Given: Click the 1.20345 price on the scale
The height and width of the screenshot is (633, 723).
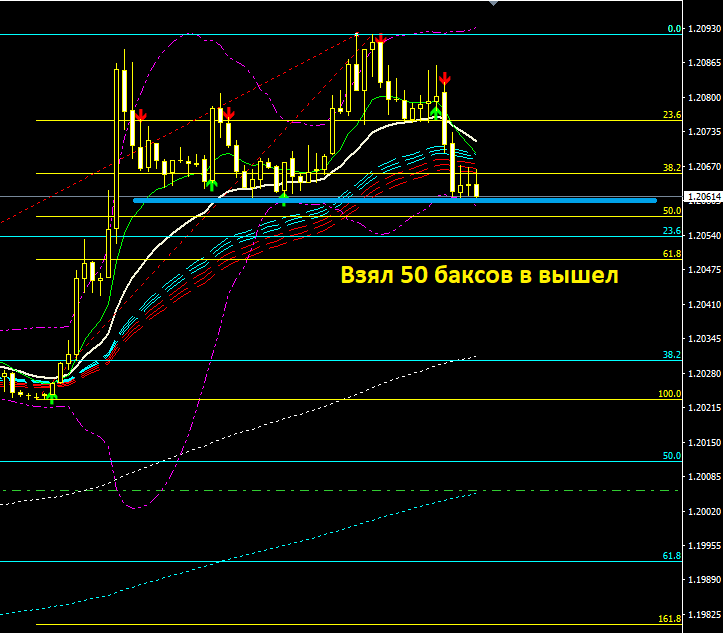Looking at the screenshot, I should click(x=704, y=339).
